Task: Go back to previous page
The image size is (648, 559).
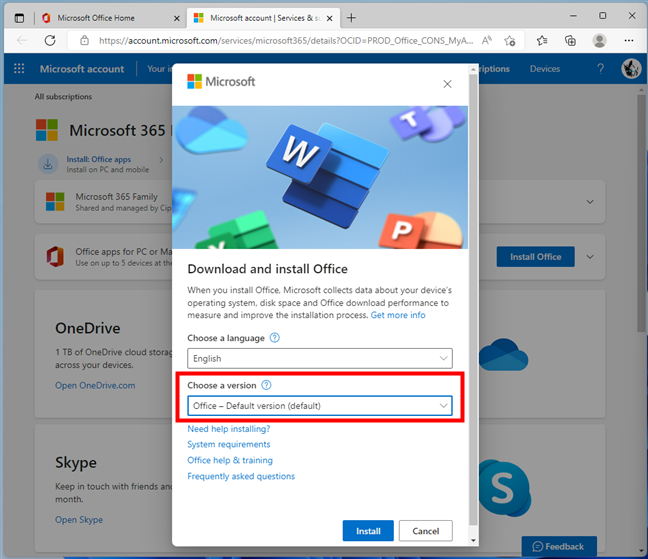Action: point(22,40)
